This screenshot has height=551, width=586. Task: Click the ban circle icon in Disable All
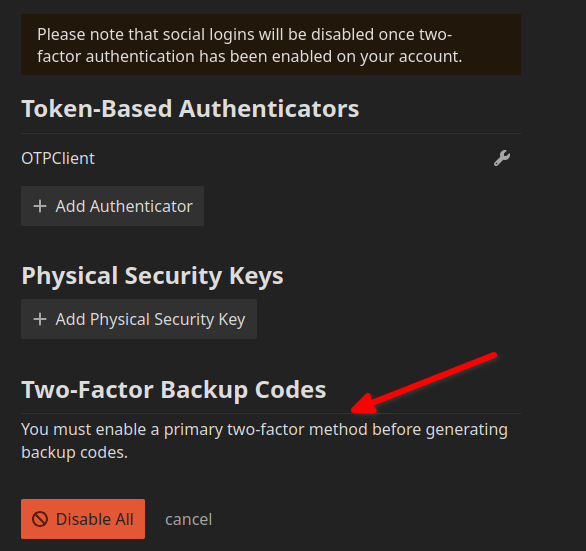(40, 519)
